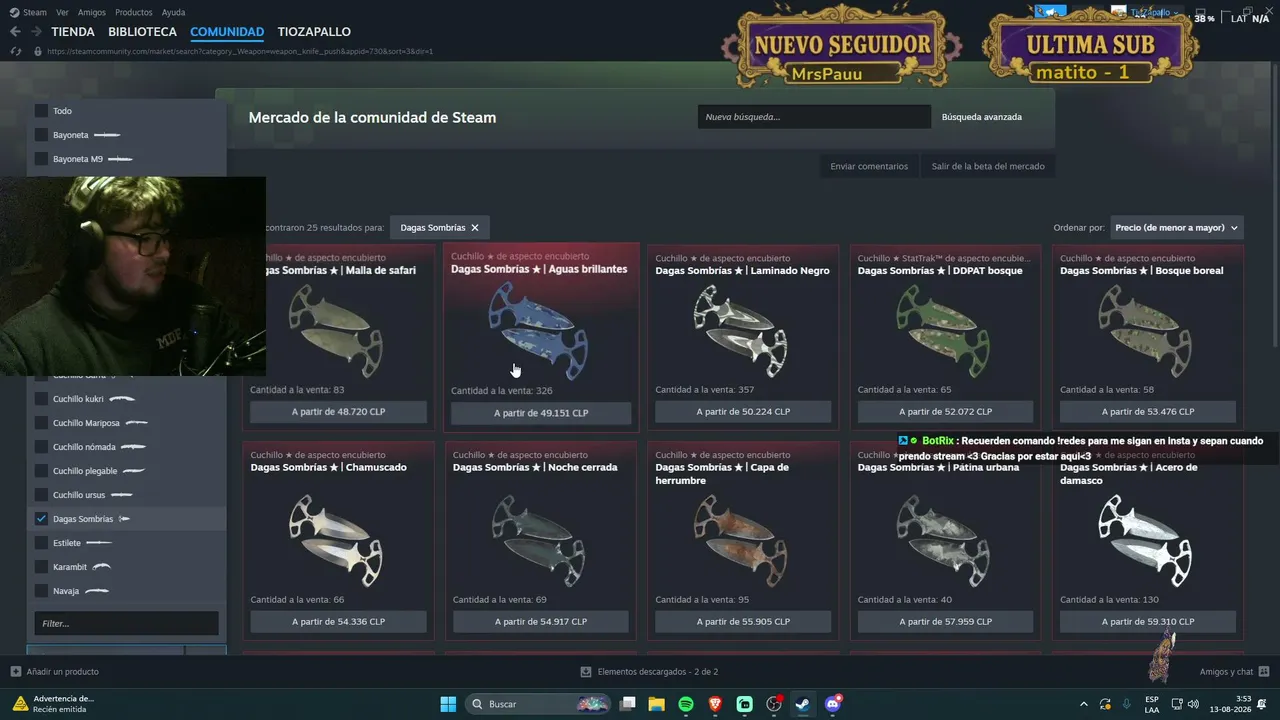Check the Bayoneta filter checkbox
The width and height of the screenshot is (1280, 720).
point(41,135)
